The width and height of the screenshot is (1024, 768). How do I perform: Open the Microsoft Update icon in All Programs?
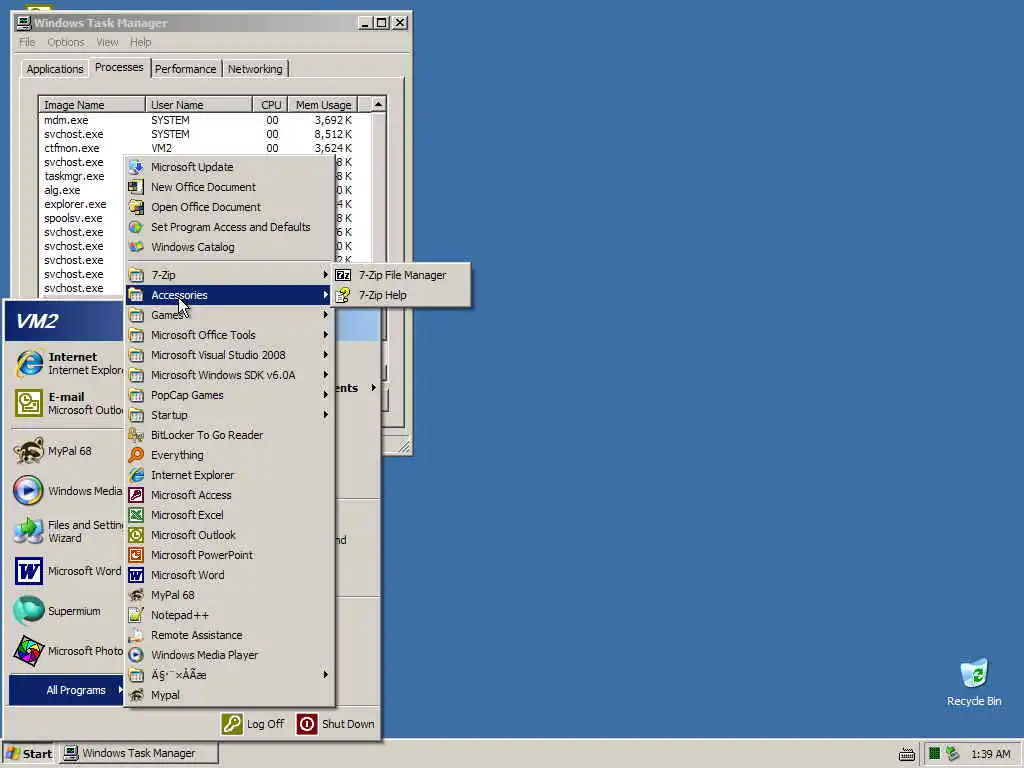tap(136, 167)
